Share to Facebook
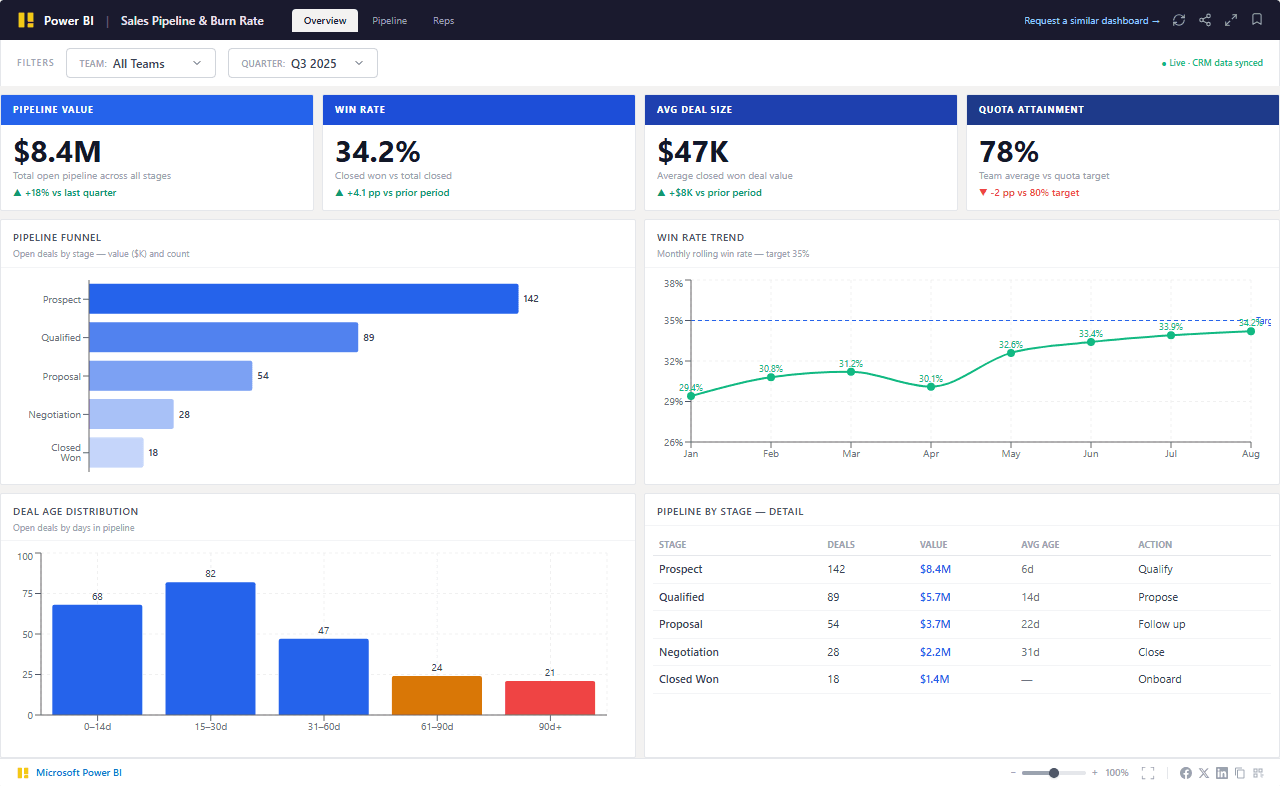The height and width of the screenshot is (786, 1280). click(x=1186, y=773)
